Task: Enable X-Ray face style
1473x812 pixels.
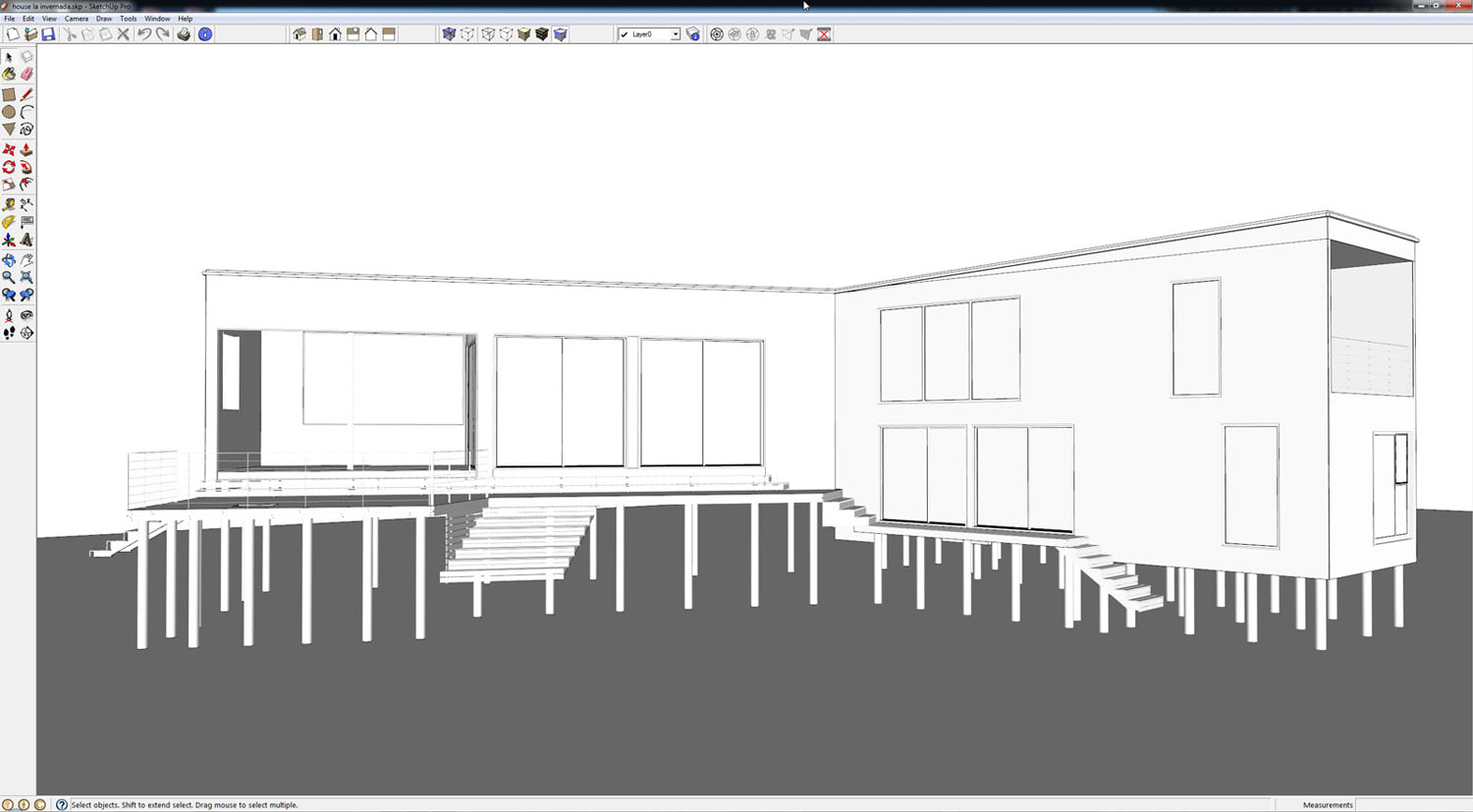Action: (x=449, y=34)
